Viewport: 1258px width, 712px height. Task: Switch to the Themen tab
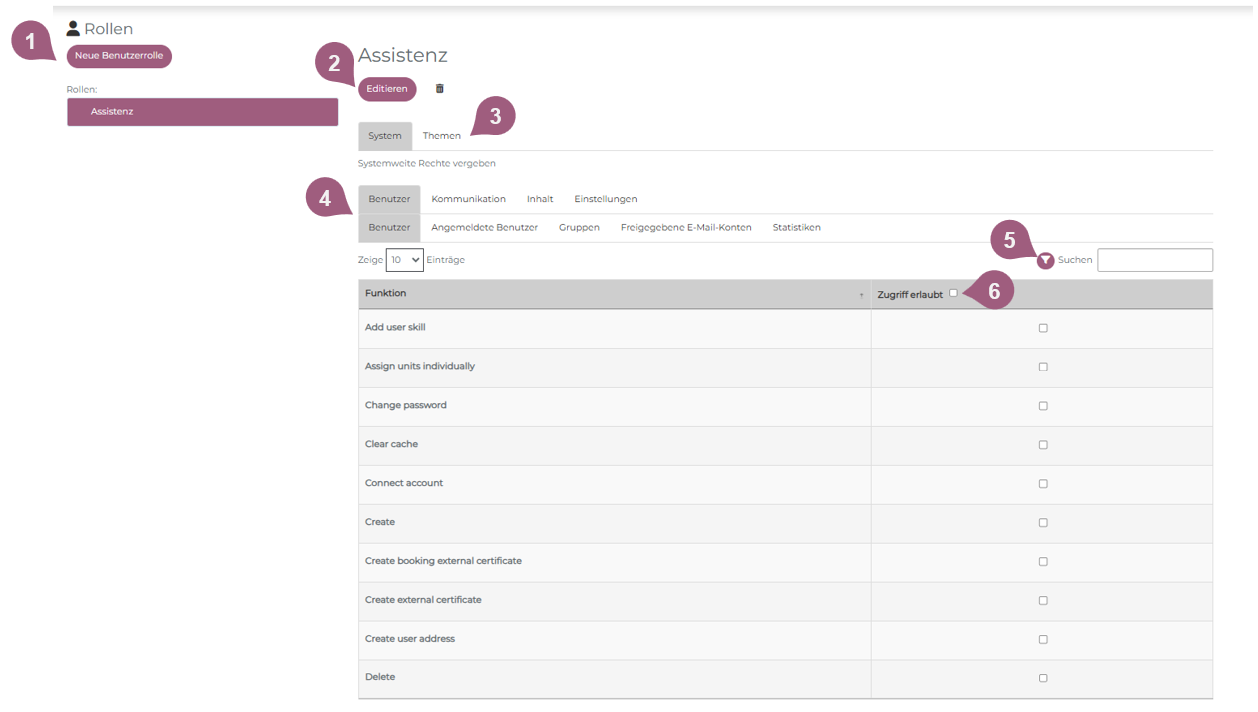pyautogui.click(x=441, y=136)
